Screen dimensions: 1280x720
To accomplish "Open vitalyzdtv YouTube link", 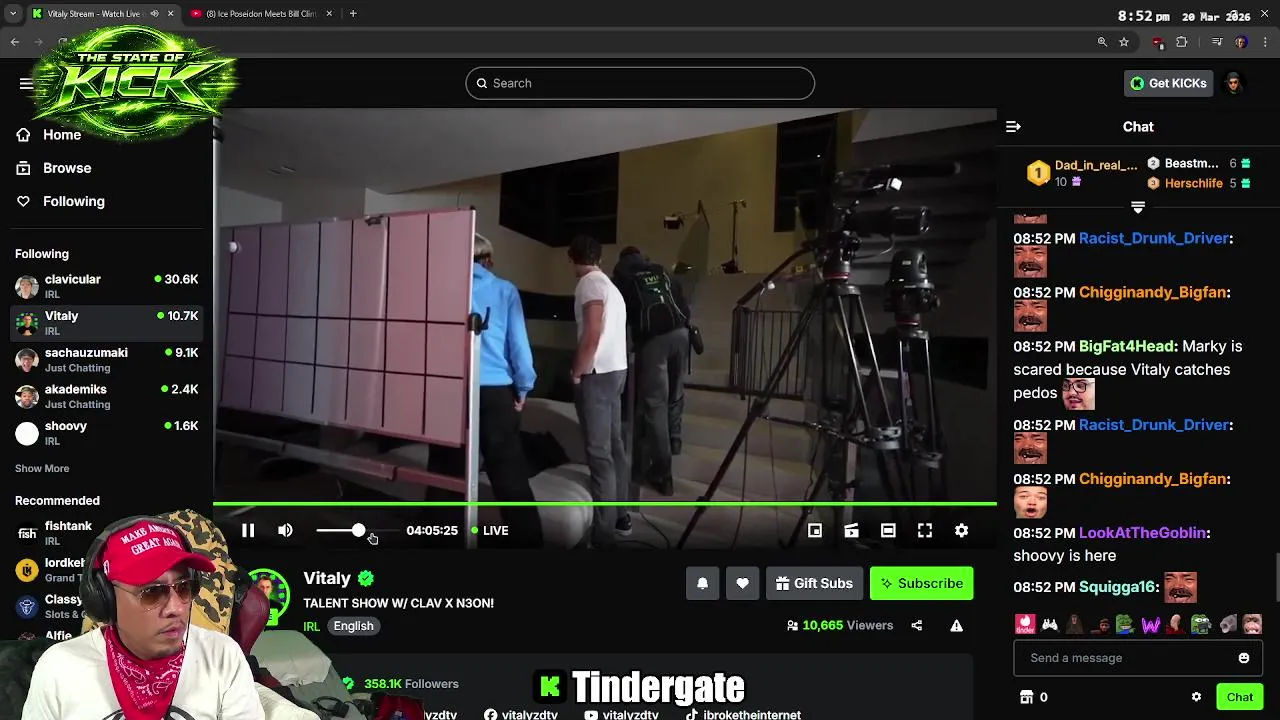I will [x=621, y=715].
